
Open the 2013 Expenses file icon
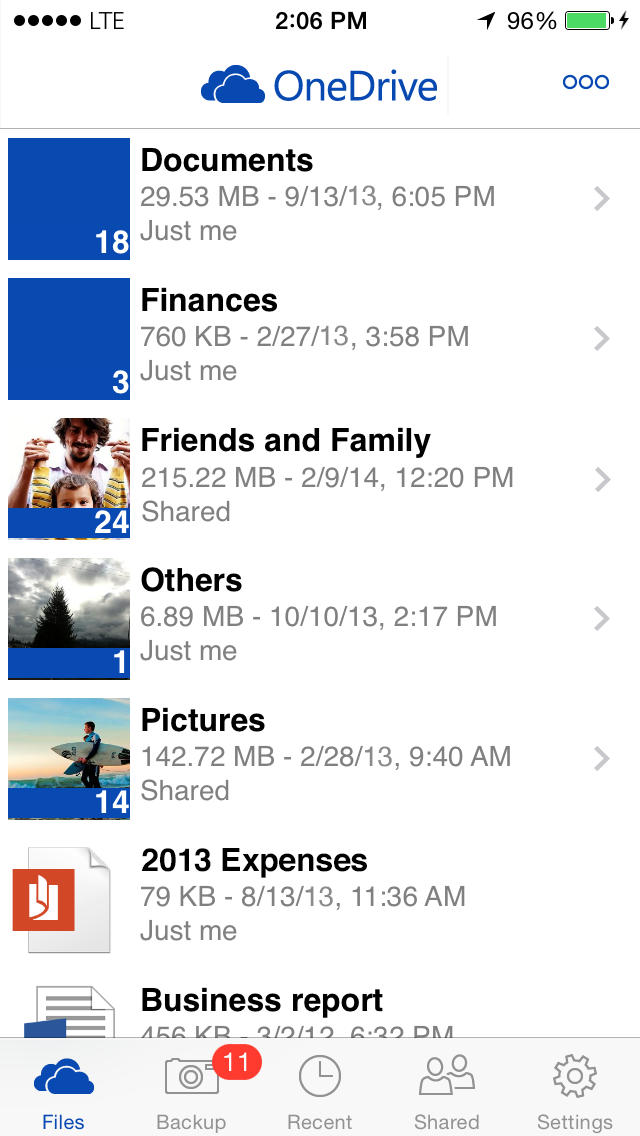(x=62, y=899)
